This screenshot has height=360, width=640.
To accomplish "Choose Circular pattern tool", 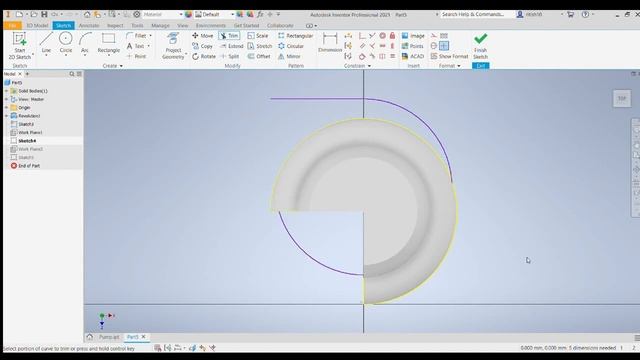I will pos(291,46).
